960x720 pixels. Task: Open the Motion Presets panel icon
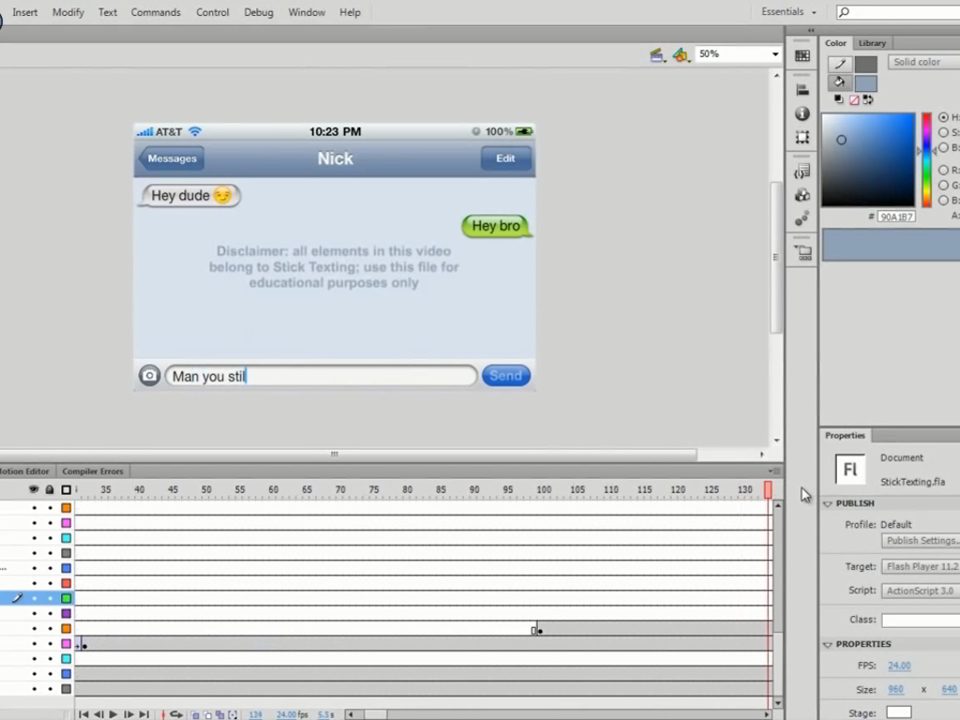[x=802, y=219]
